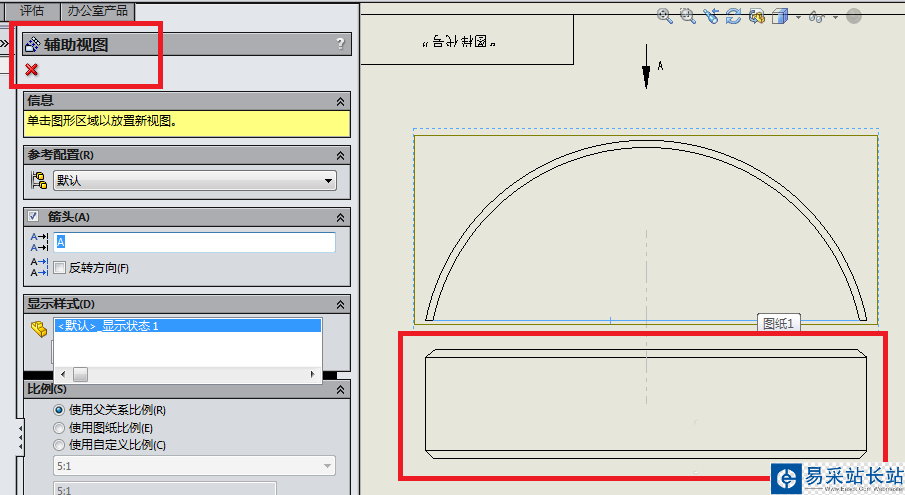The image size is (905, 495).
Task: Click the lower 5:1 scale text field
Action: click(164, 489)
